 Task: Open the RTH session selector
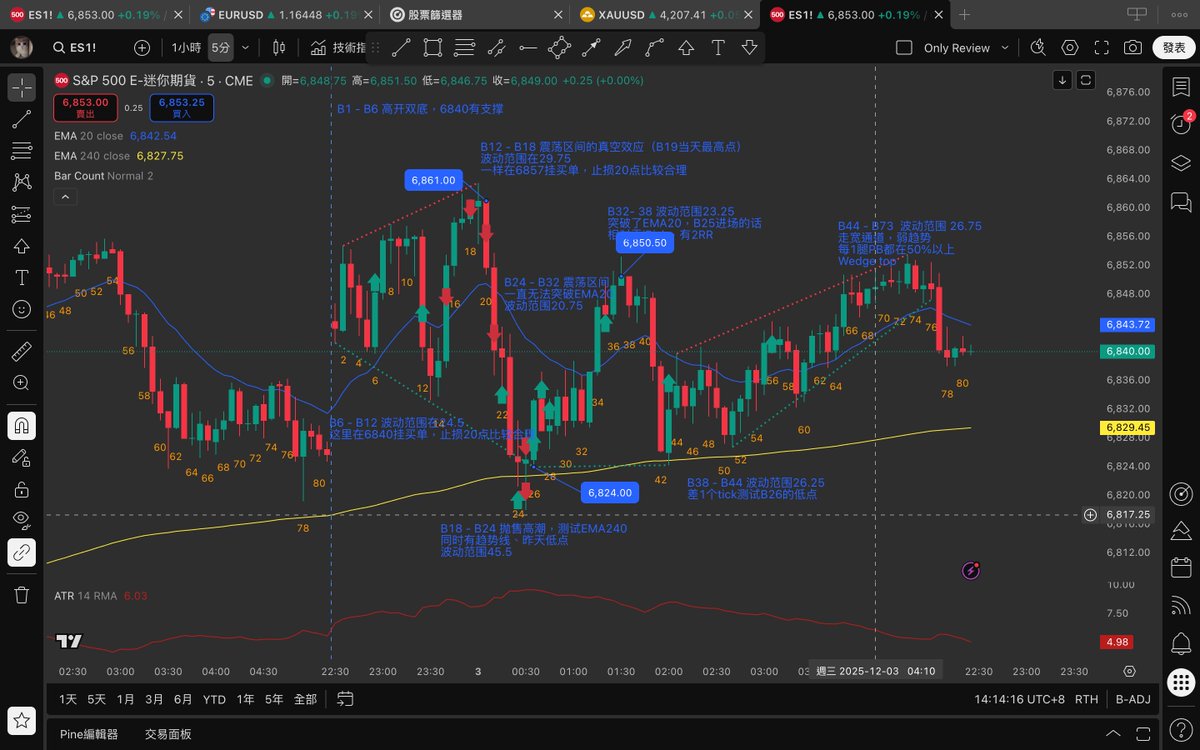[x=1086, y=699]
